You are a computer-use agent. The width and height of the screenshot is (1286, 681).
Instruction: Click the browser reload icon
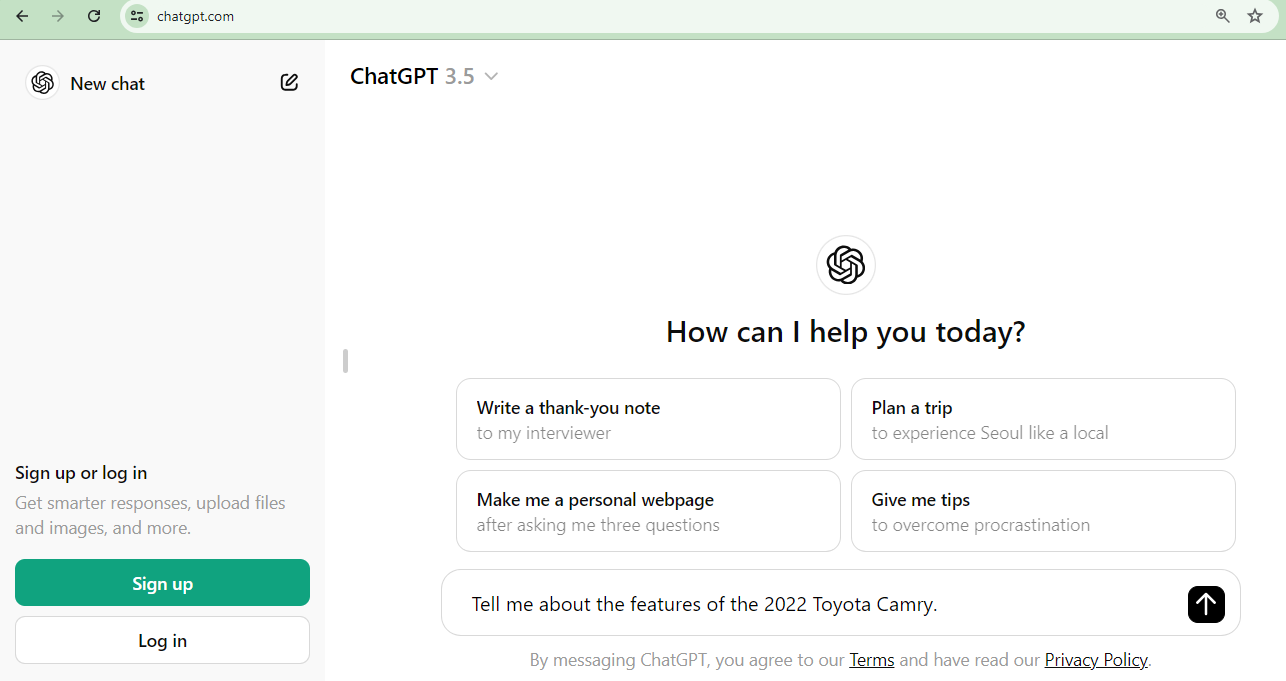pos(94,16)
